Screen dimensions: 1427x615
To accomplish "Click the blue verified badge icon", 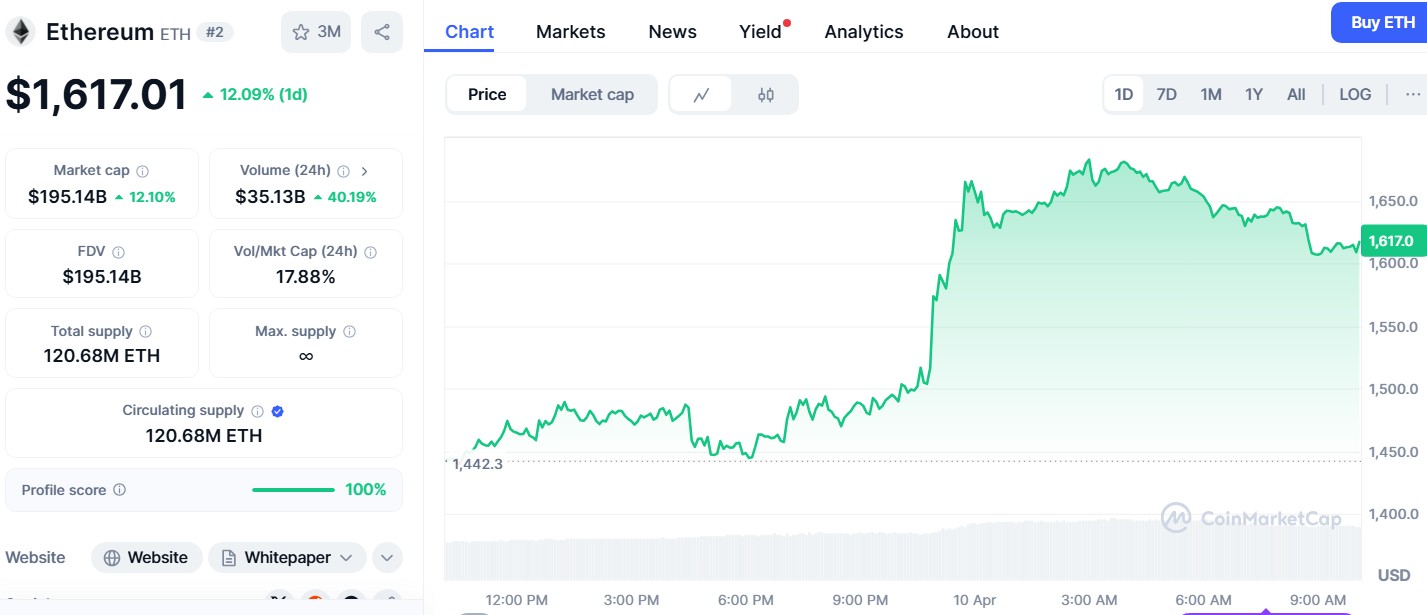I will [278, 411].
